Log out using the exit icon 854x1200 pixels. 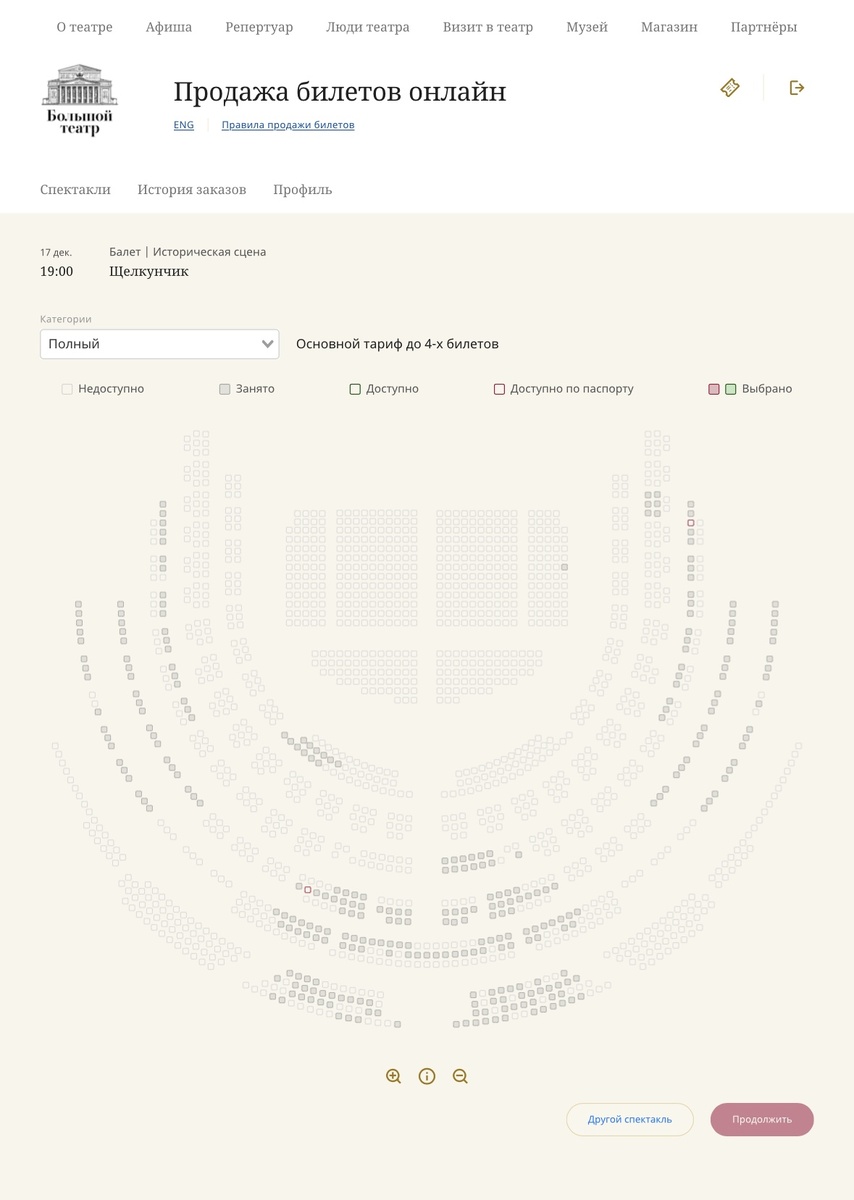pos(797,87)
